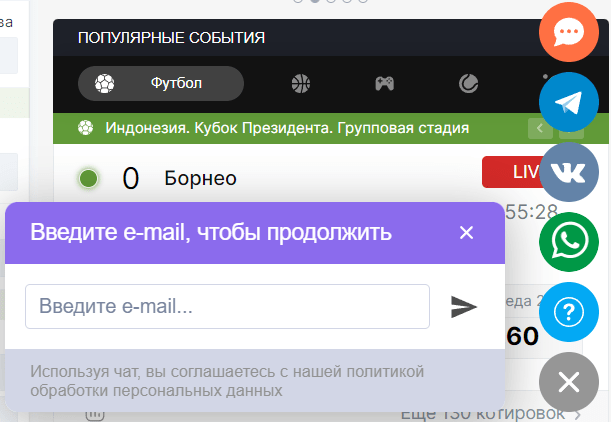Click the red LIVE badge

pyautogui.click(x=512, y=172)
